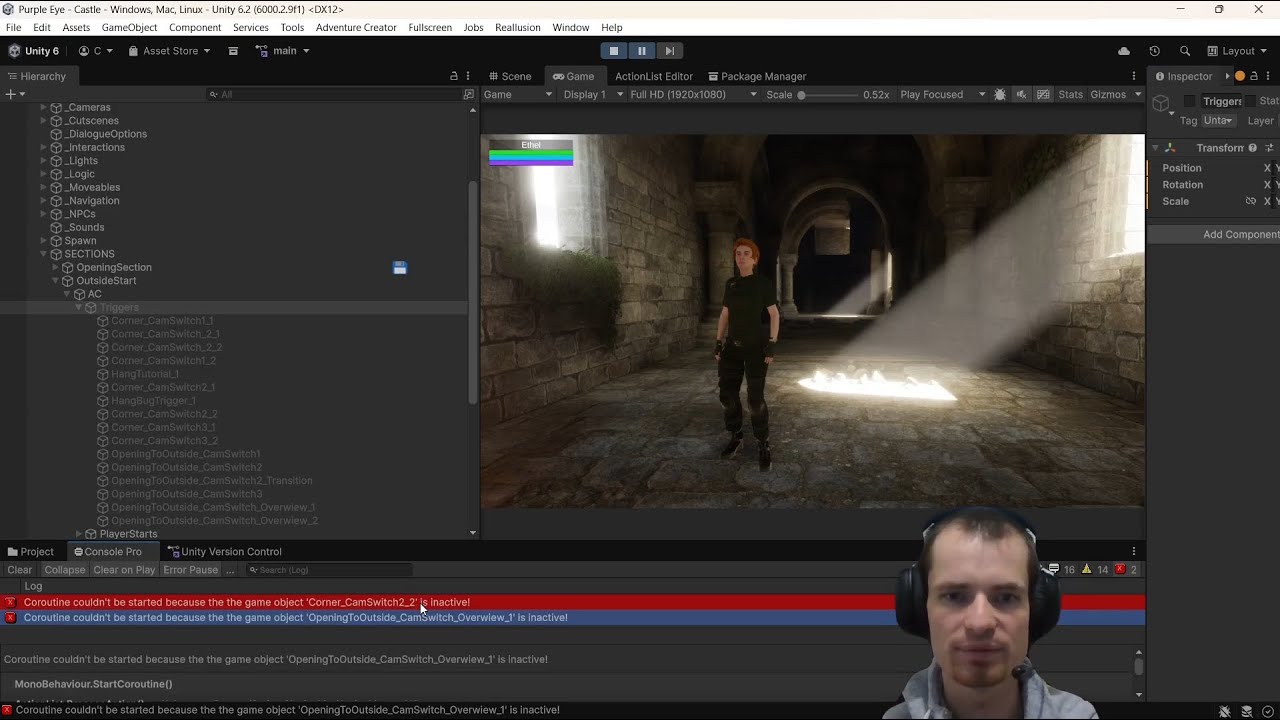Select the HangTutorial_1 hierarchy object

145,374
